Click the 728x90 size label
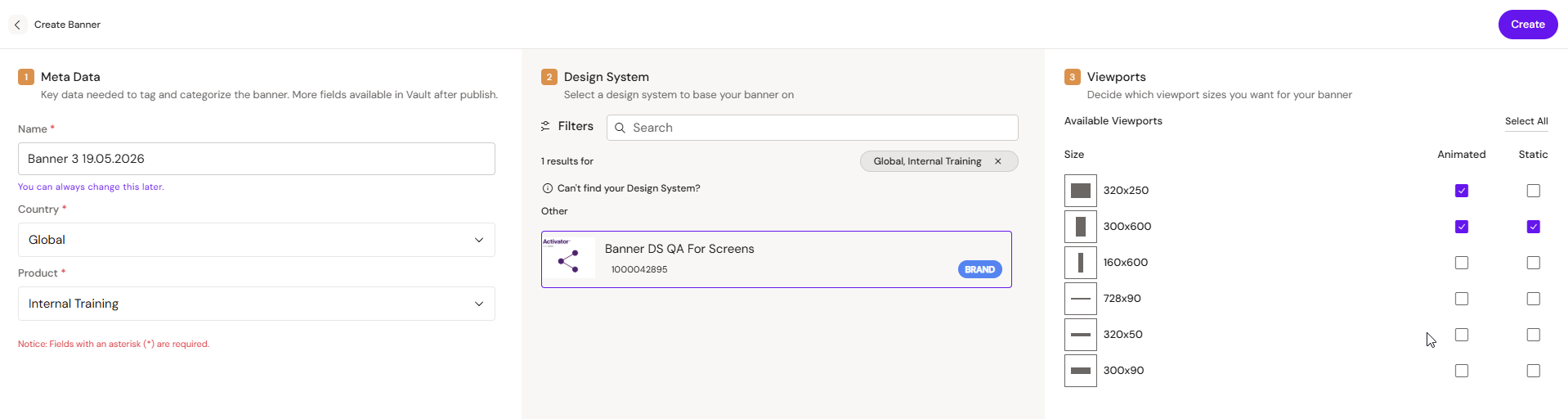The height and width of the screenshot is (419, 1568). coord(1122,299)
